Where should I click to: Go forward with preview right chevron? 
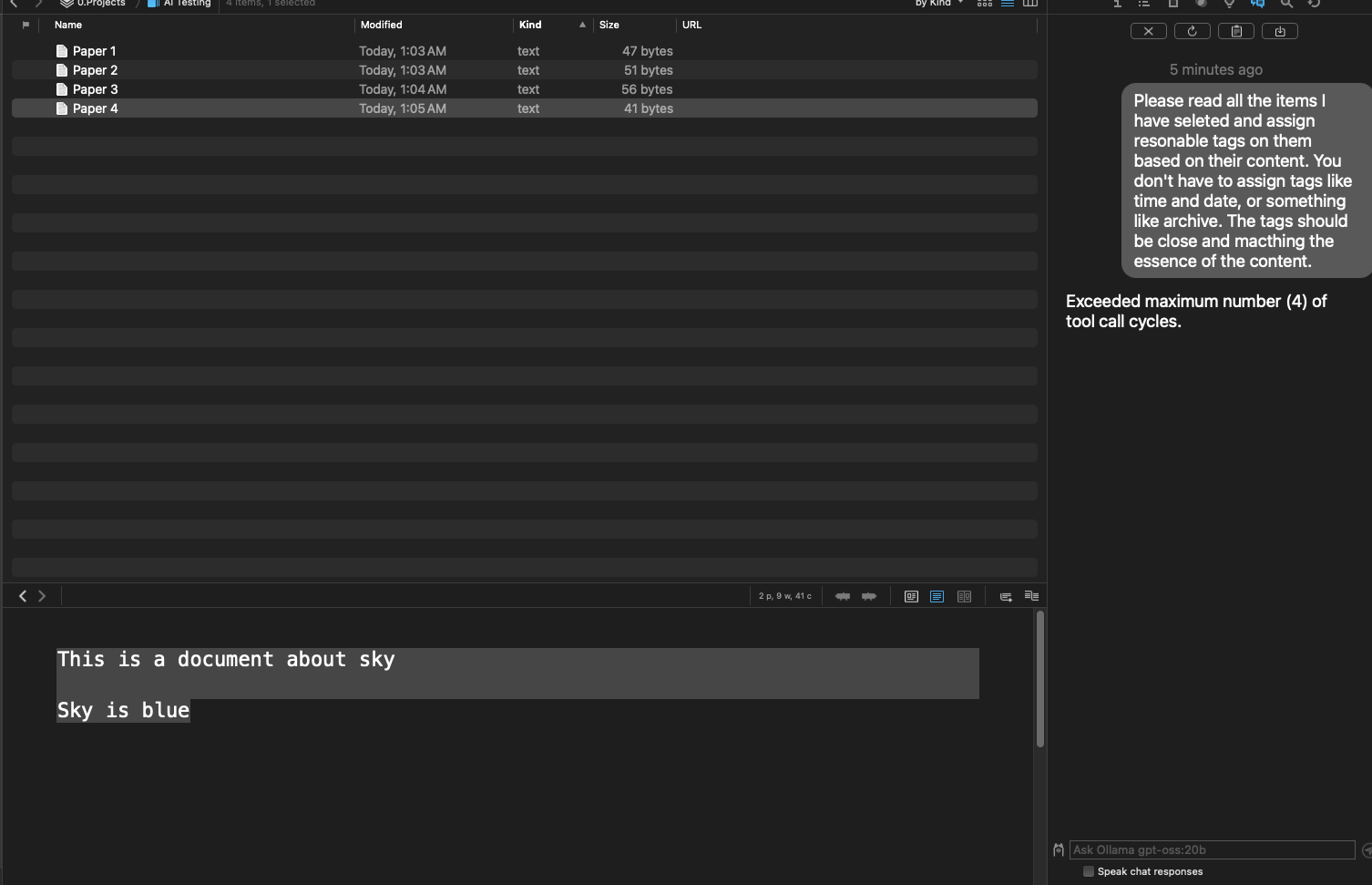[42, 596]
